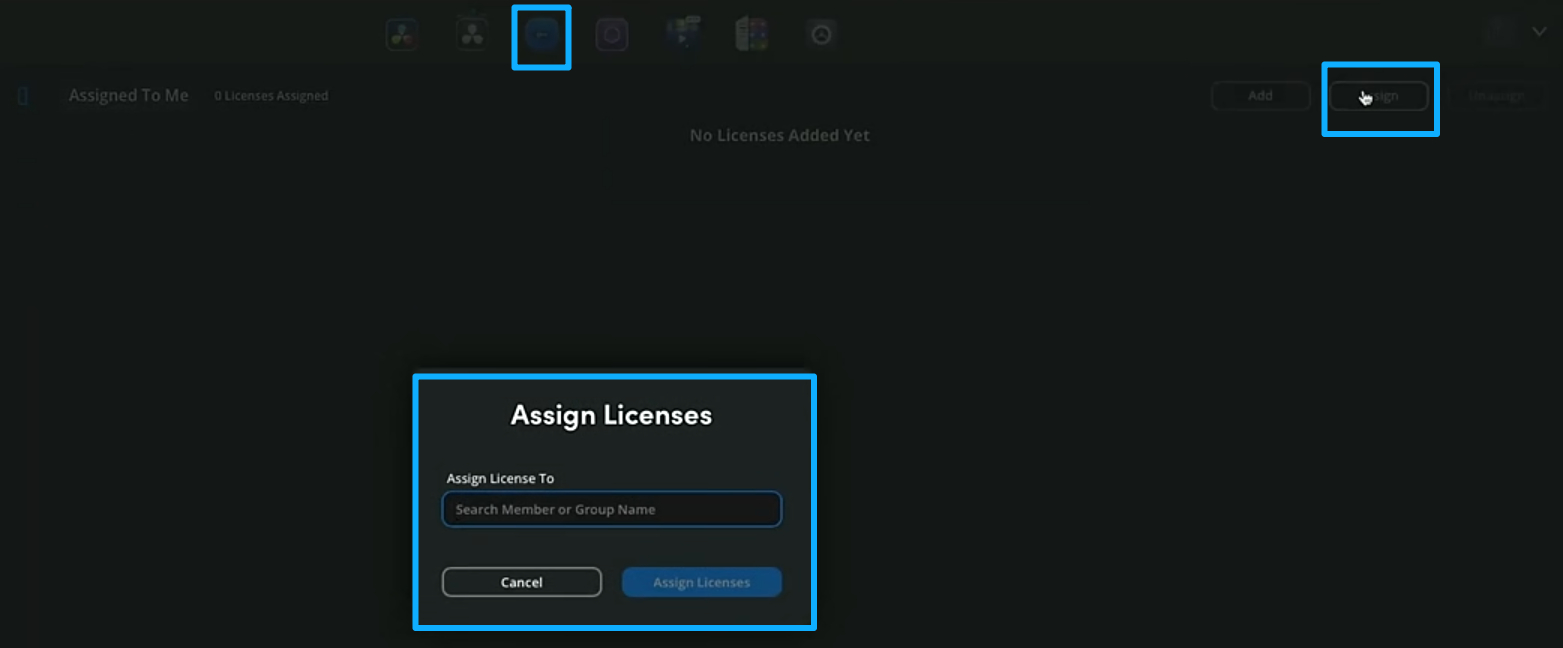This screenshot has width=1563, height=648.
Task: Expand the account dropdown chevron
Action: pyautogui.click(x=1541, y=31)
